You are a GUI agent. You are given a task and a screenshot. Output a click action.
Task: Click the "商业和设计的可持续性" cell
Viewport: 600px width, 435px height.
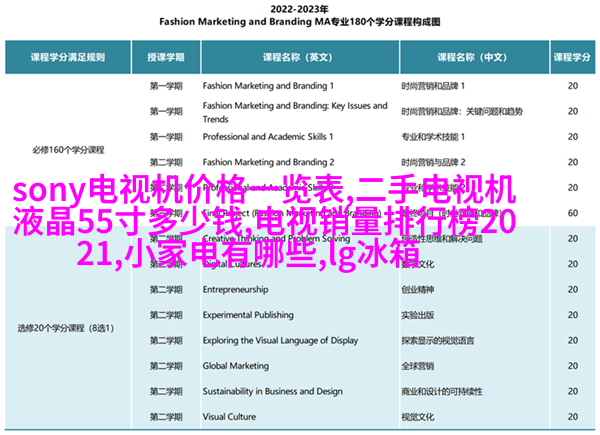pos(442,391)
